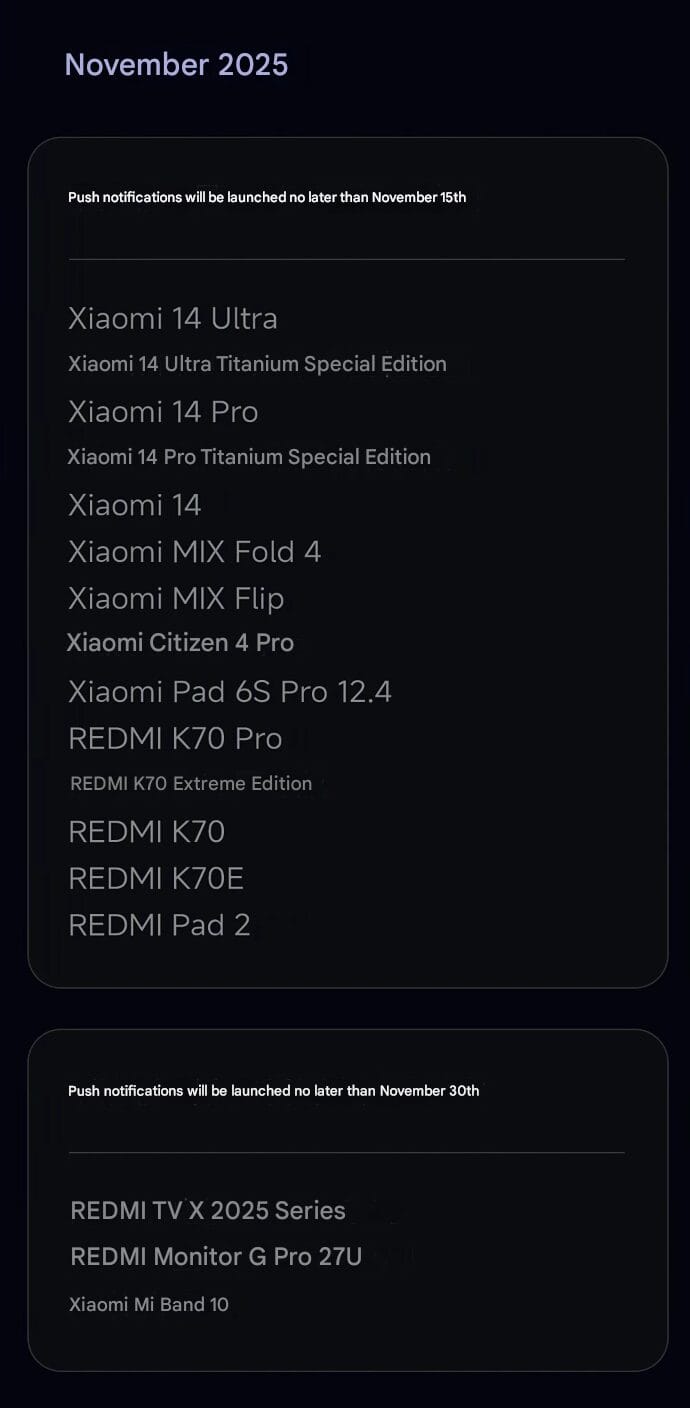Select Xiaomi Citizen 4 Pro
690x1408 pixels.
tap(180, 643)
